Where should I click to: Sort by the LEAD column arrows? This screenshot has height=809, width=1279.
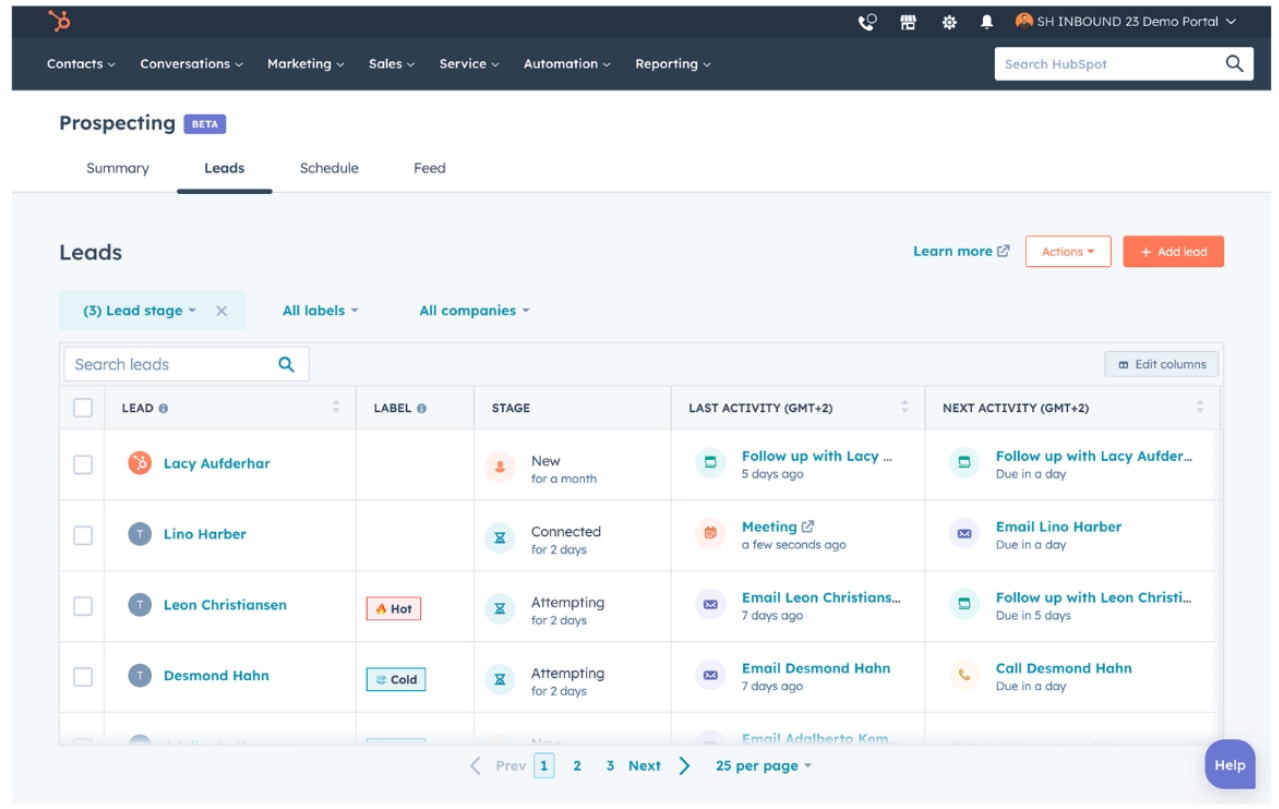click(336, 407)
